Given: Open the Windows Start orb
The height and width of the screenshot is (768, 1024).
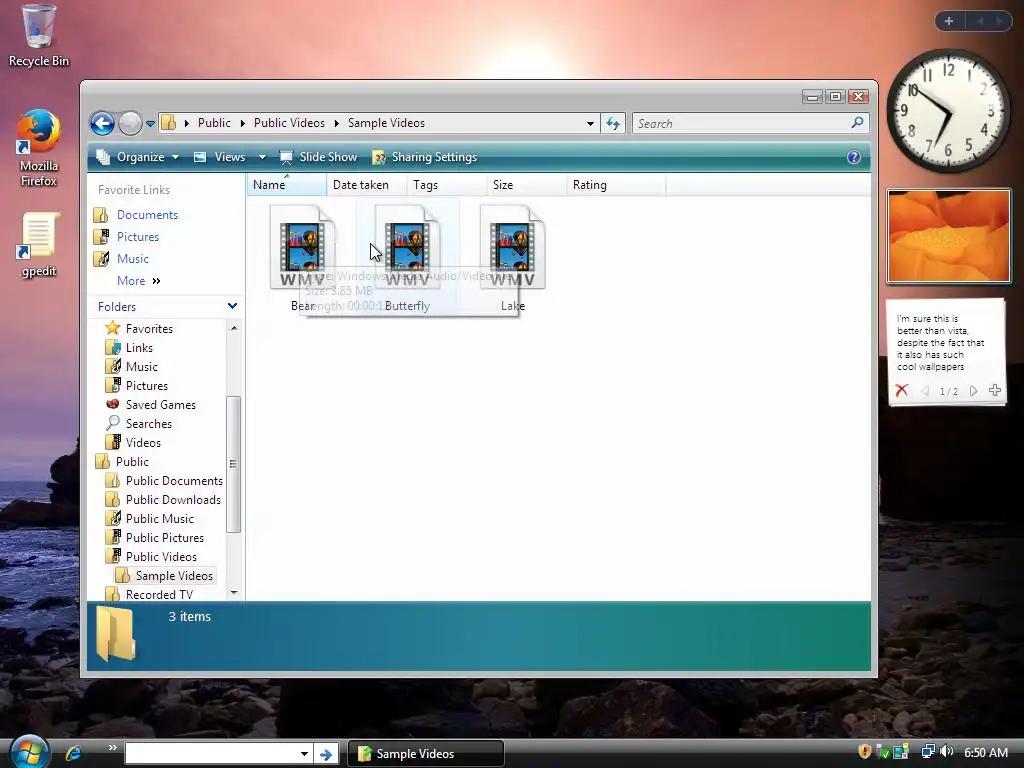Looking at the screenshot, I should click(x=29, y=752).
